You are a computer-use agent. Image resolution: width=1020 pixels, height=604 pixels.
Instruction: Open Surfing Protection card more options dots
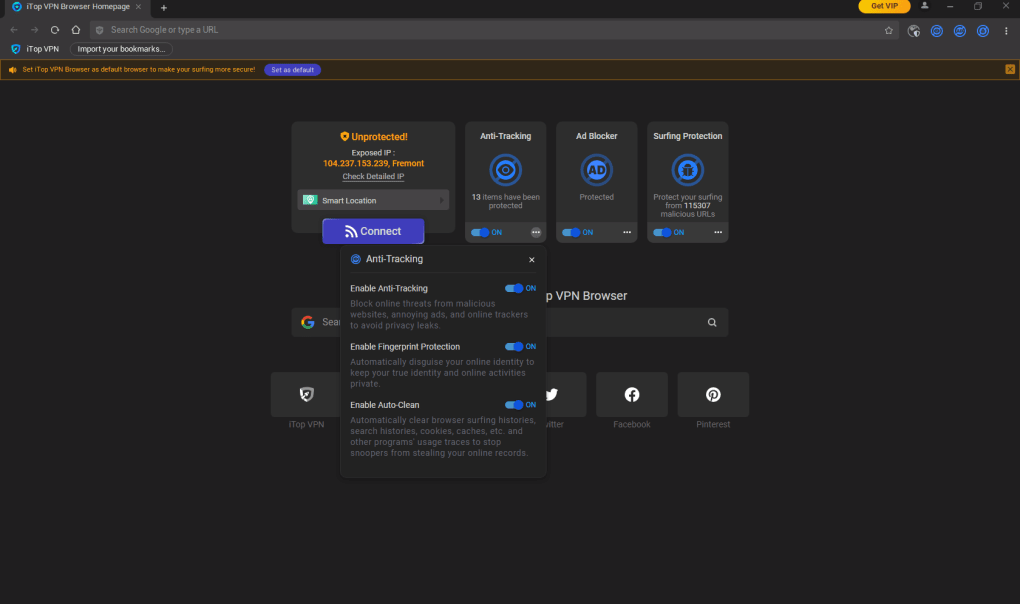point(718,232)
